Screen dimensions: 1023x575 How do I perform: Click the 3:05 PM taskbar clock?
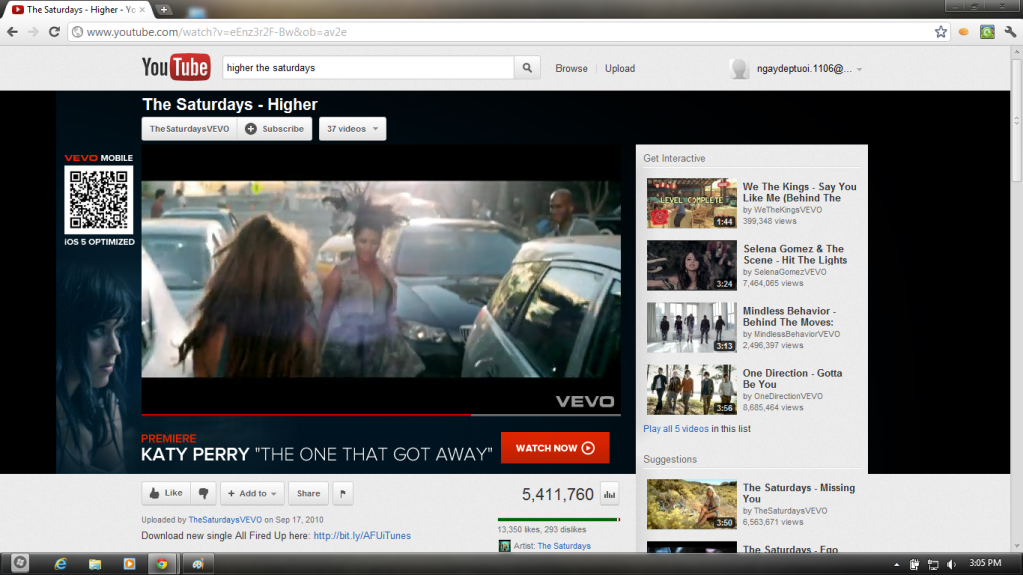click(985, 563)
